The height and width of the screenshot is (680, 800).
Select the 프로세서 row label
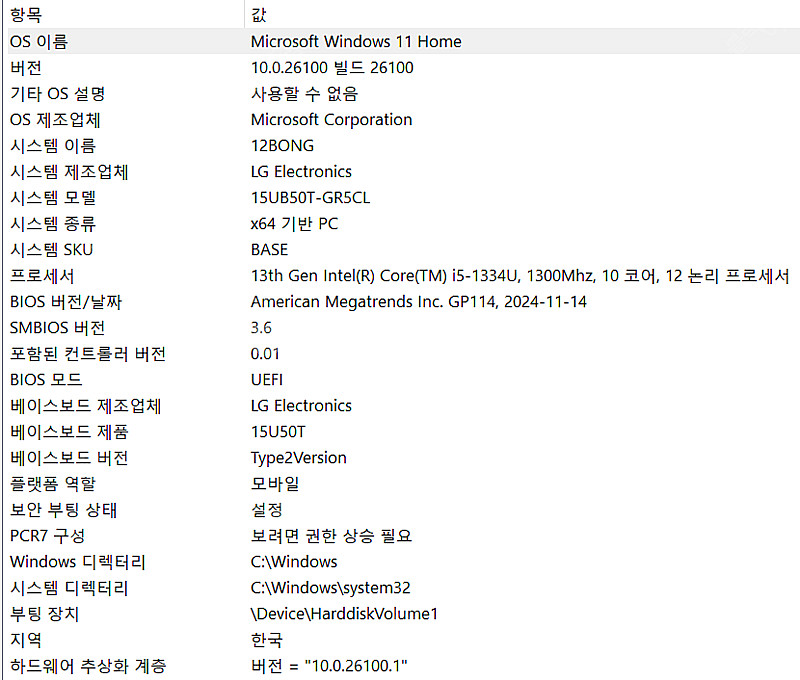[42, 275]
